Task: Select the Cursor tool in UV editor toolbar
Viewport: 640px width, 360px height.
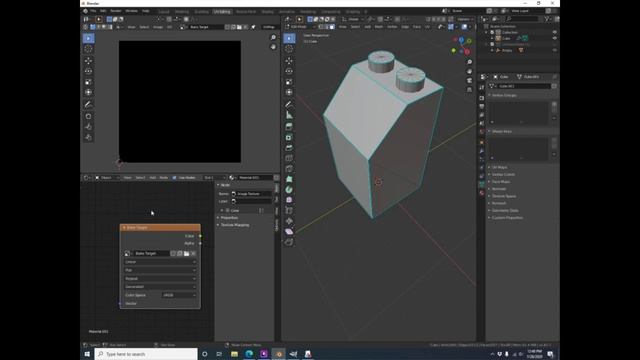Action: tap(88, 49)
